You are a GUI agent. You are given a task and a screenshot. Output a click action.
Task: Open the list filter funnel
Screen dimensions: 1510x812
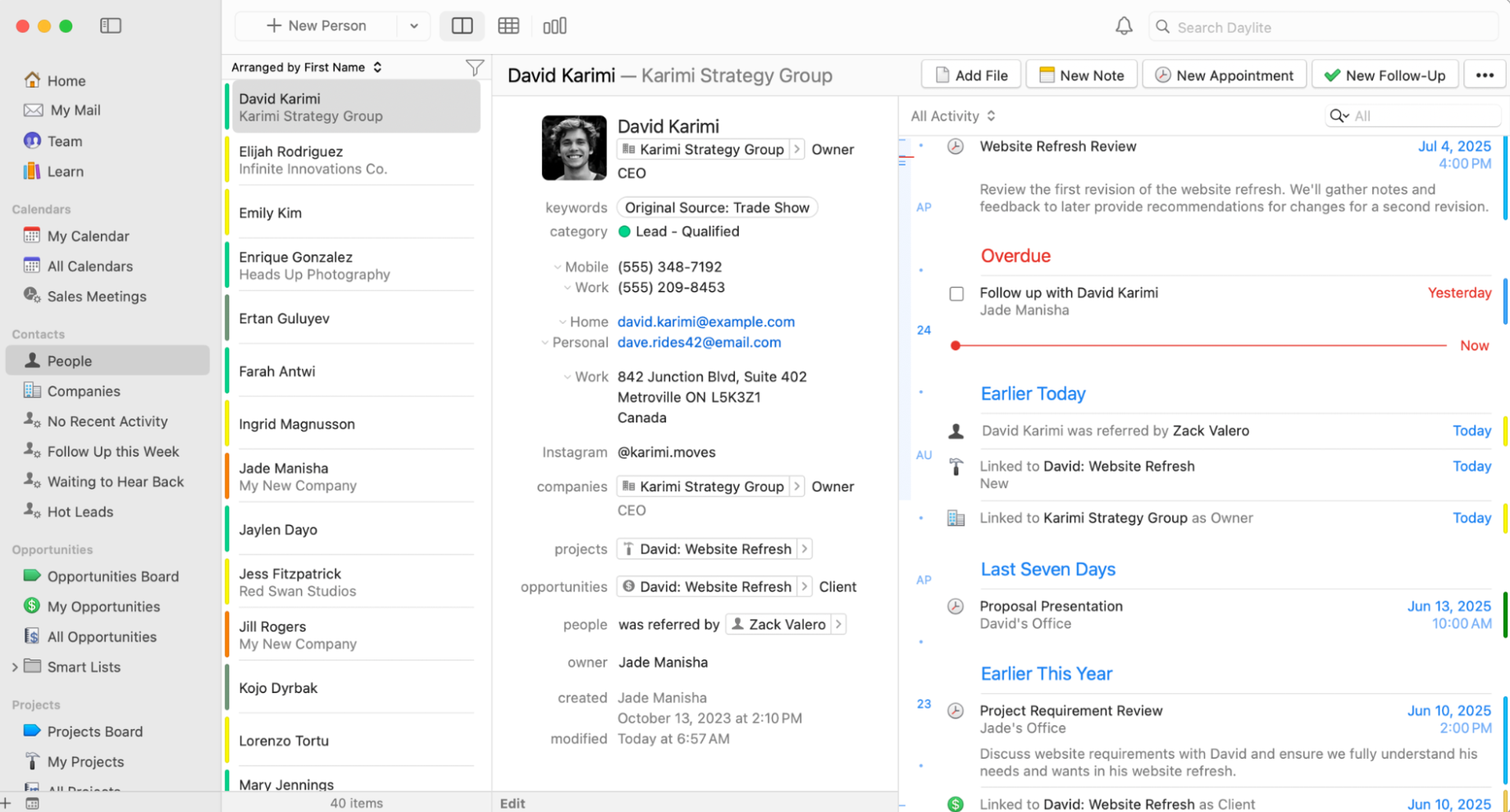474,67
